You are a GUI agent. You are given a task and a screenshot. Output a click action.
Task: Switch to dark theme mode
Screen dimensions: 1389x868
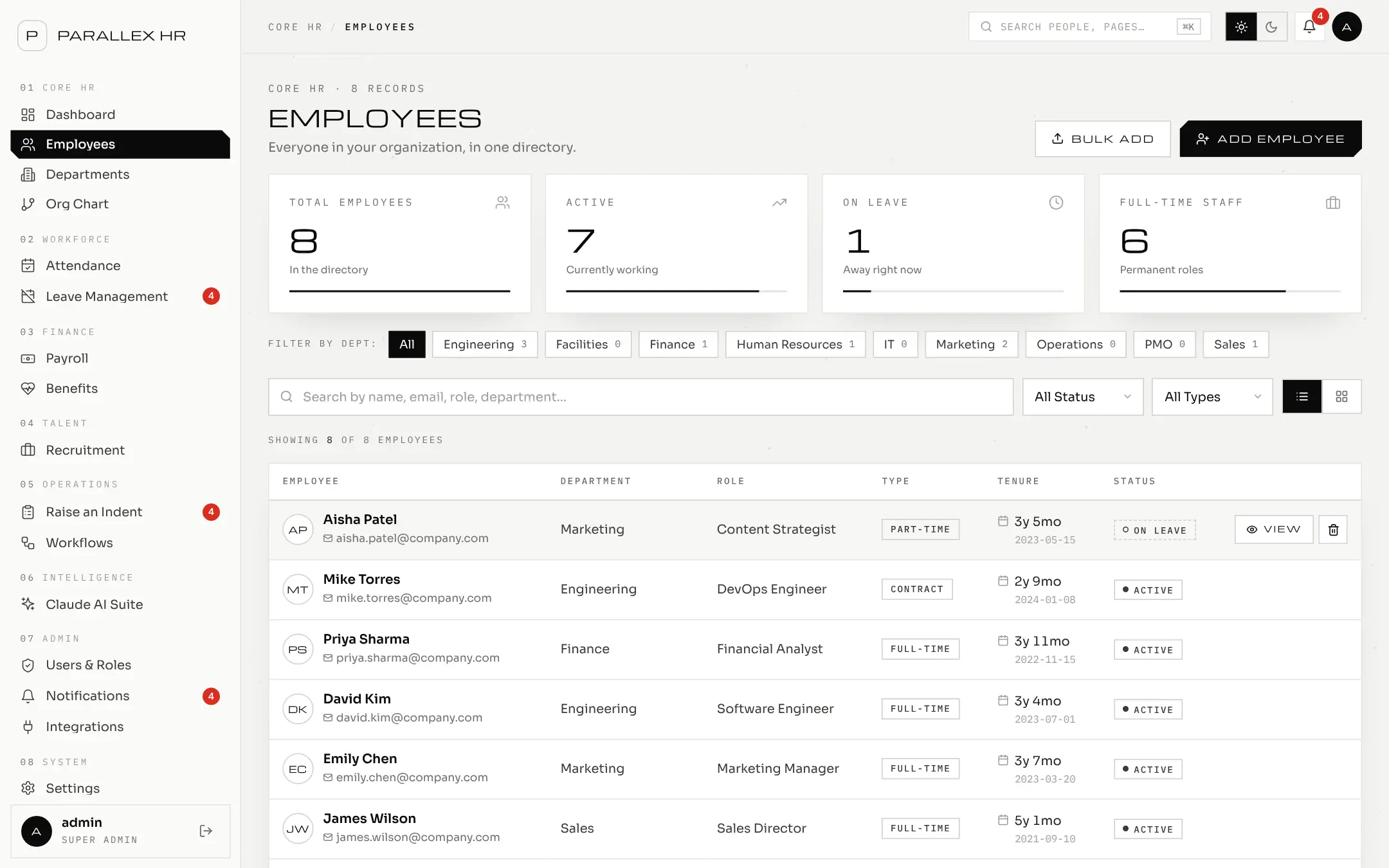(x=1271, y=26)
